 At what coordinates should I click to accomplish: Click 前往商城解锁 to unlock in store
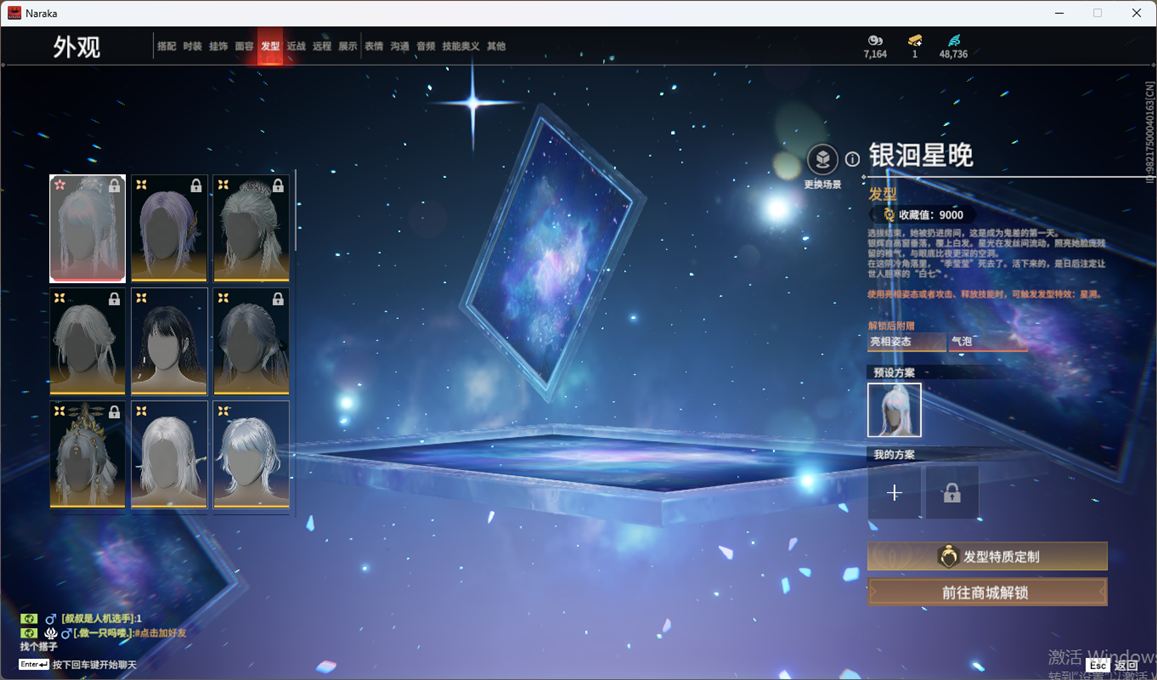point(987,592)
